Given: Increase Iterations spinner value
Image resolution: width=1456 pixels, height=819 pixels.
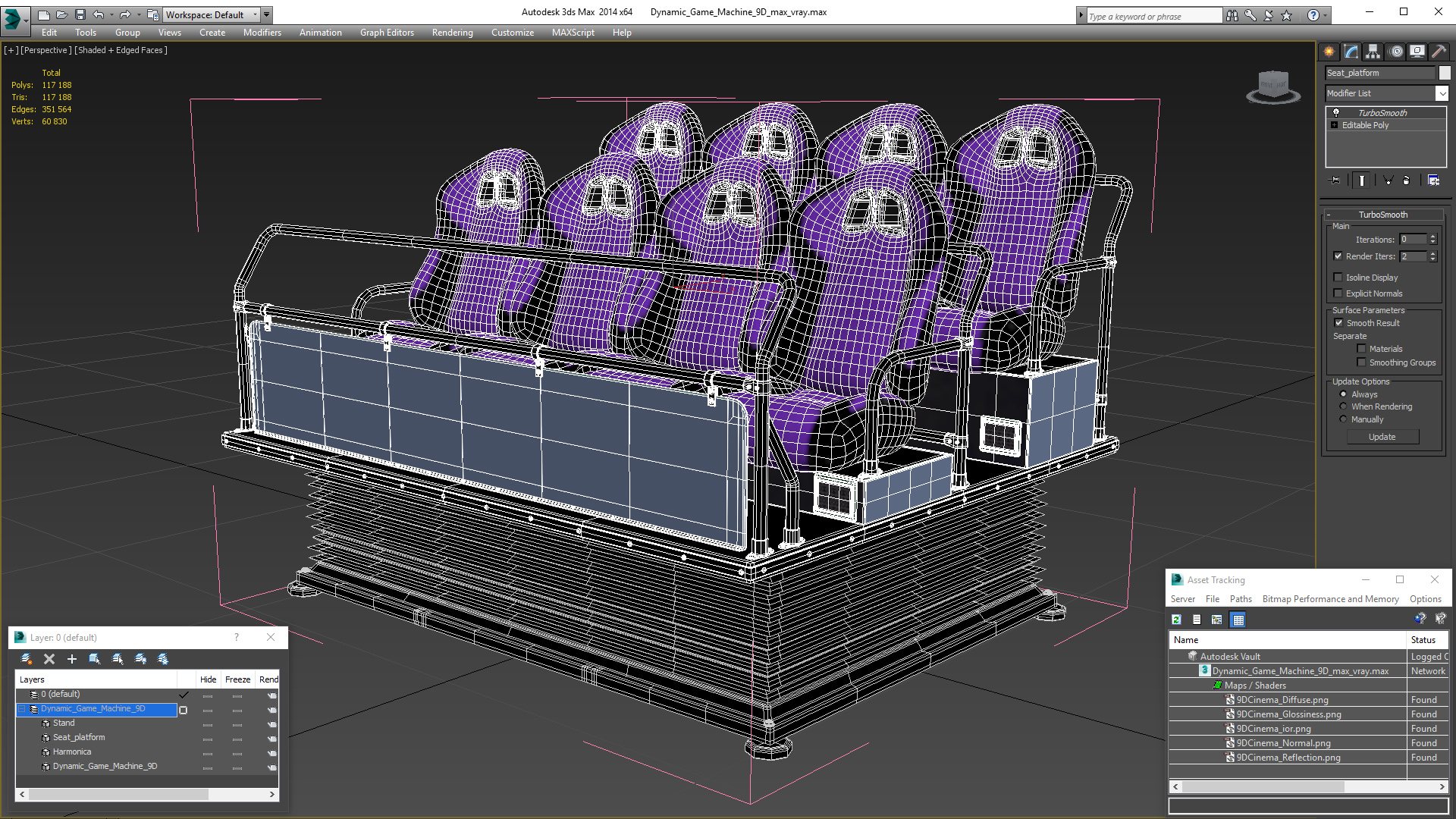Looking at the screenshot, I should [1433, 237].
